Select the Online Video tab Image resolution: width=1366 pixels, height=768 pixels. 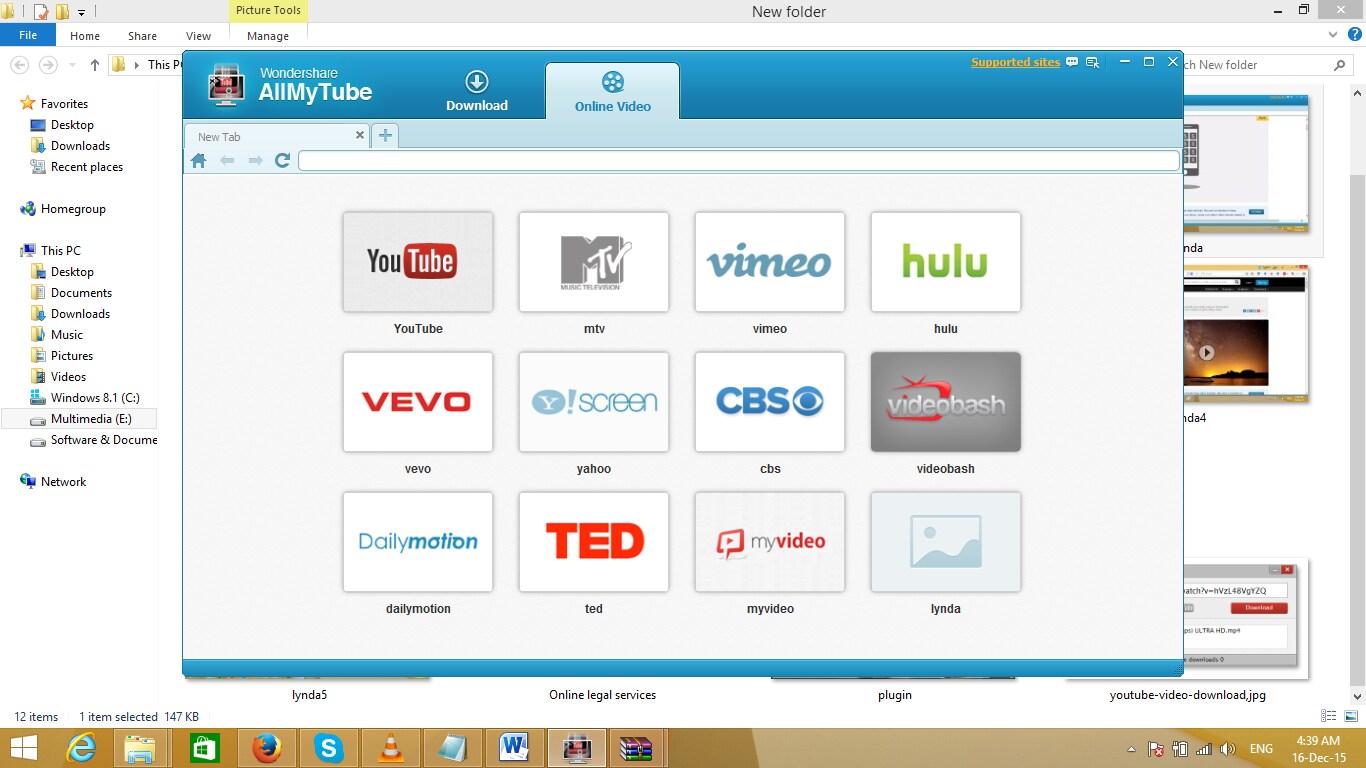coord(612,91)
